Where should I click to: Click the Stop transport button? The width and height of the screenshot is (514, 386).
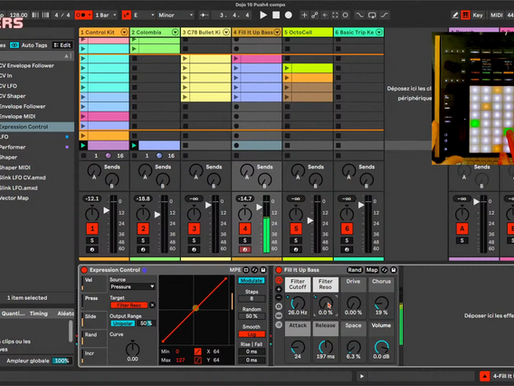click(276, 15)
